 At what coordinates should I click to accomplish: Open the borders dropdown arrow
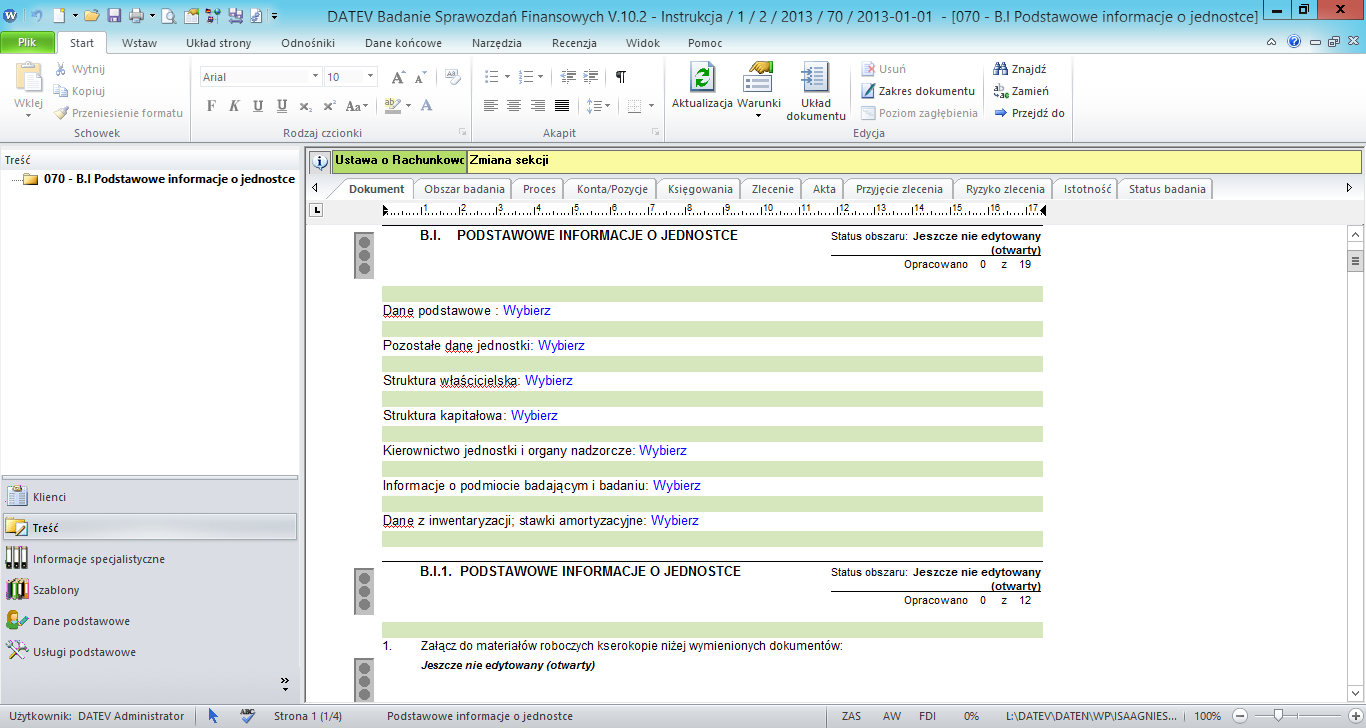651,106
